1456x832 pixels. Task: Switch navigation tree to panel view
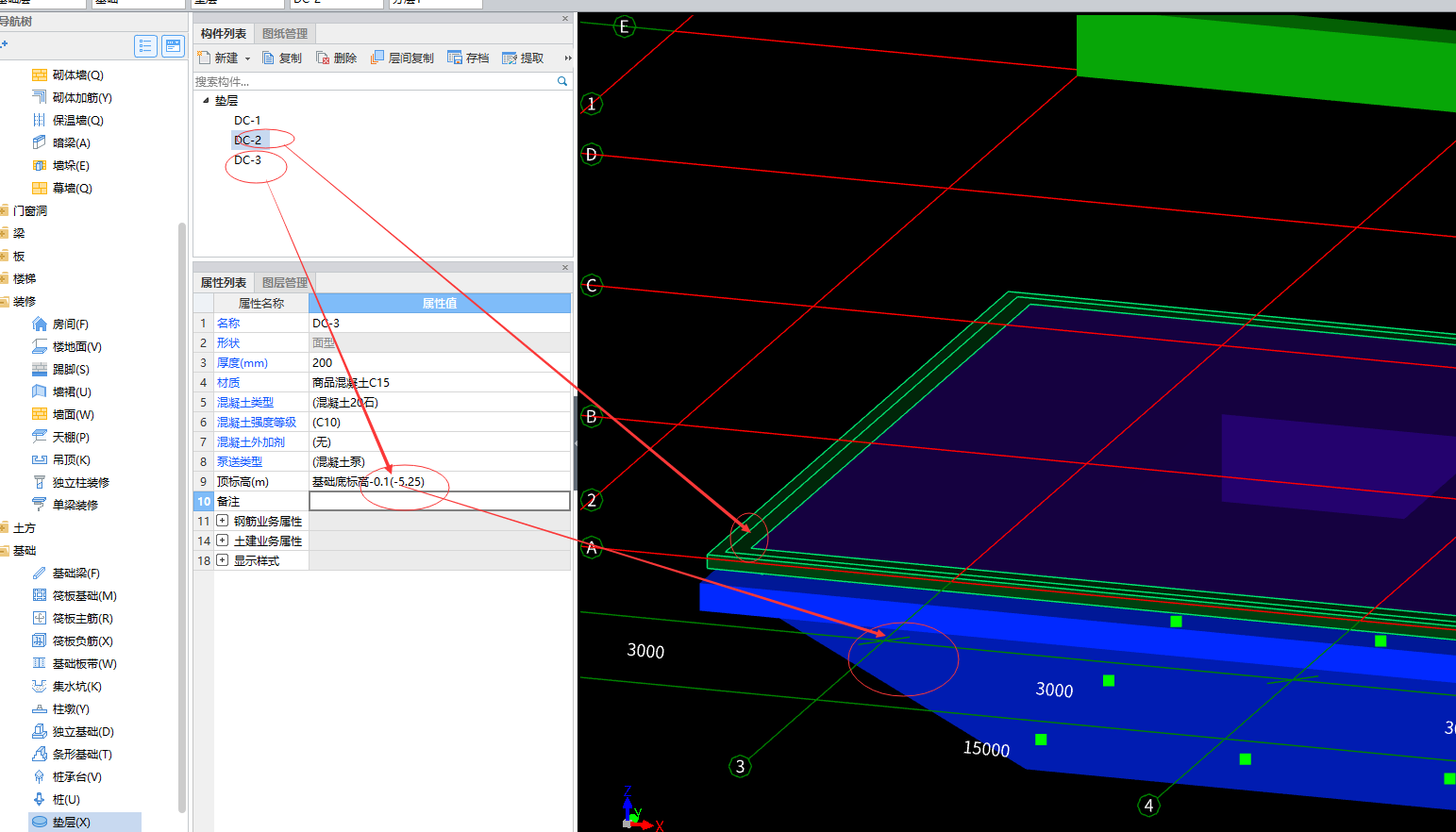(173, 45)
